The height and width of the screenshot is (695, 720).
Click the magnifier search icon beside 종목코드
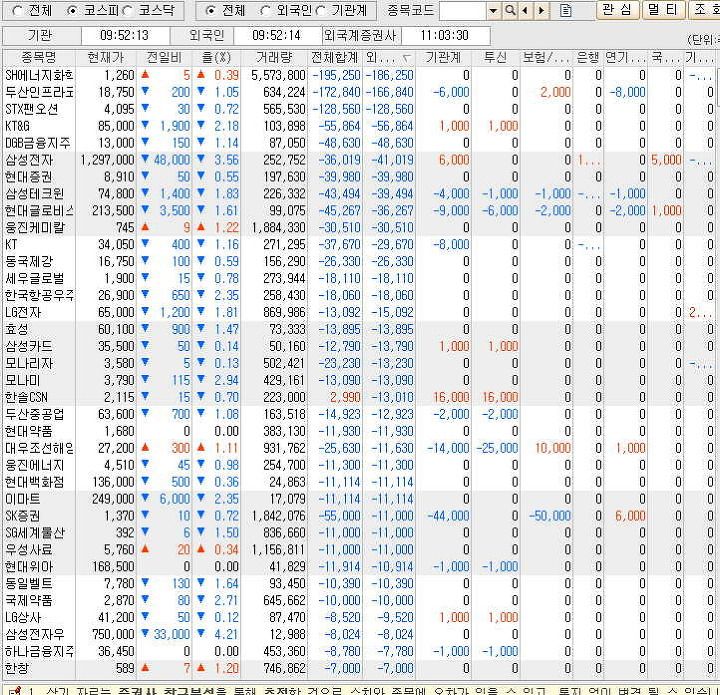pos(510,11)
